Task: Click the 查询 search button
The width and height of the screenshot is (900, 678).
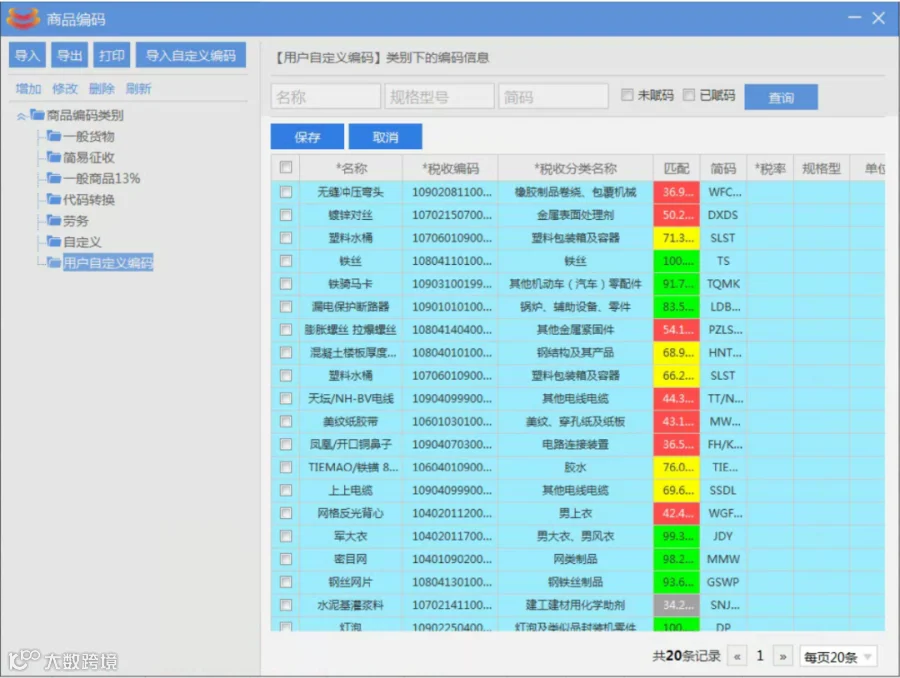Action: tap(781, 97)
